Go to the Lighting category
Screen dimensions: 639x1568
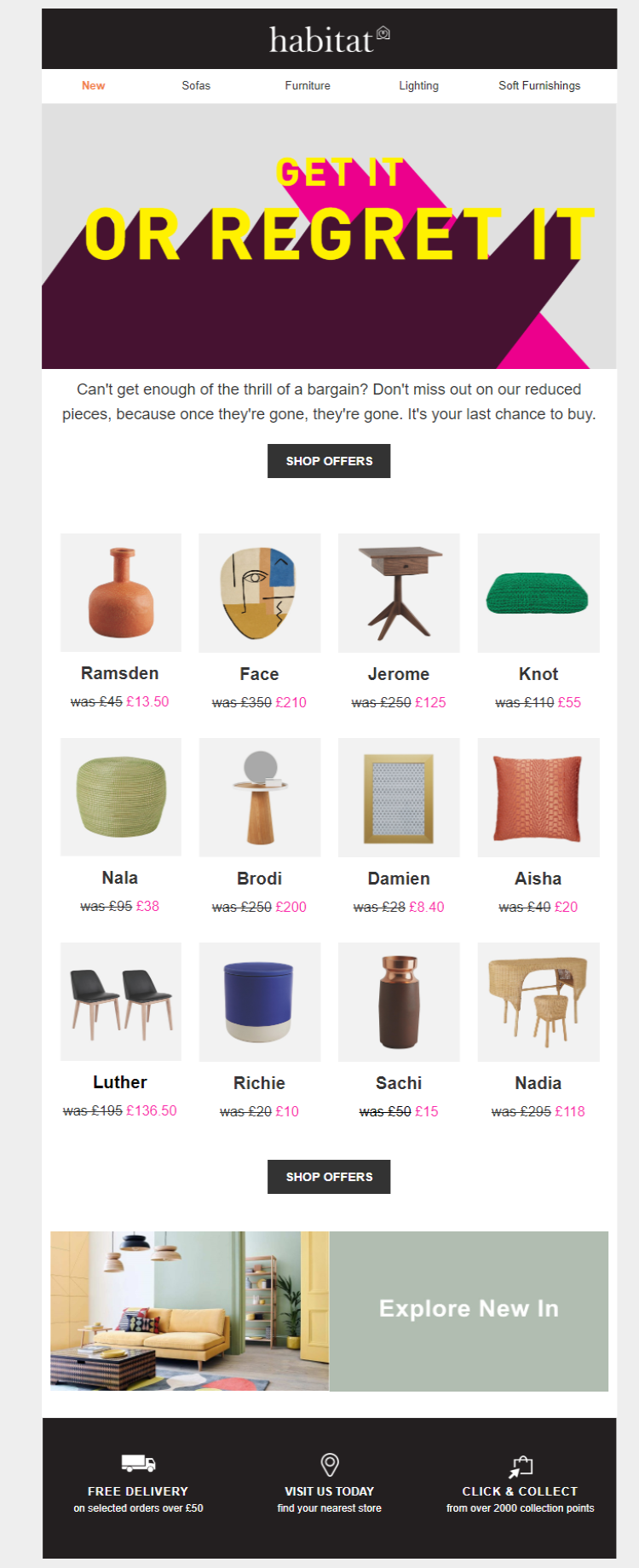418,86
